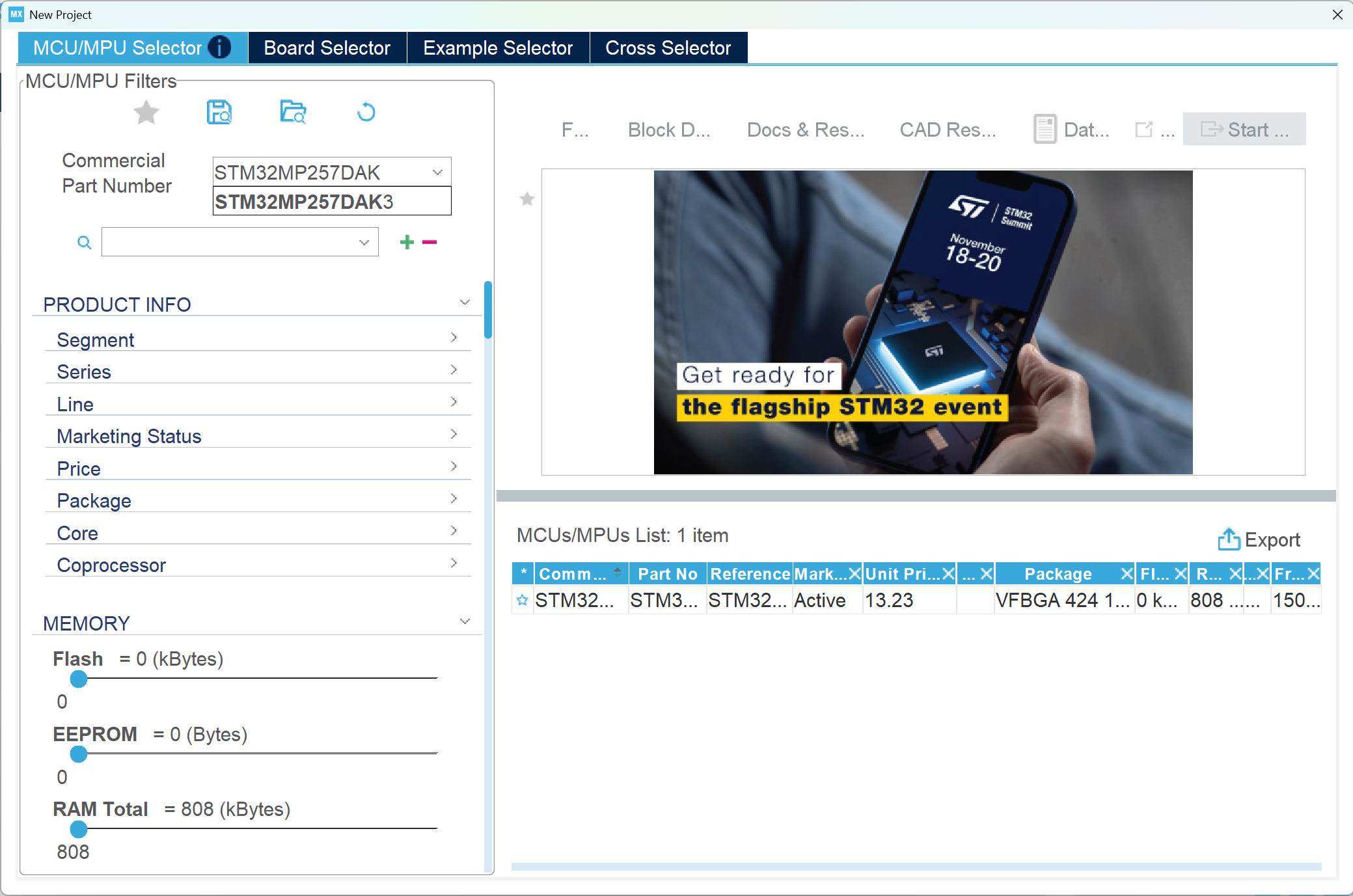Image resolution: width=1353 pixels, height=896 pixels.
Task: Click the load saved search folder icon
Action: coord(293,113)
